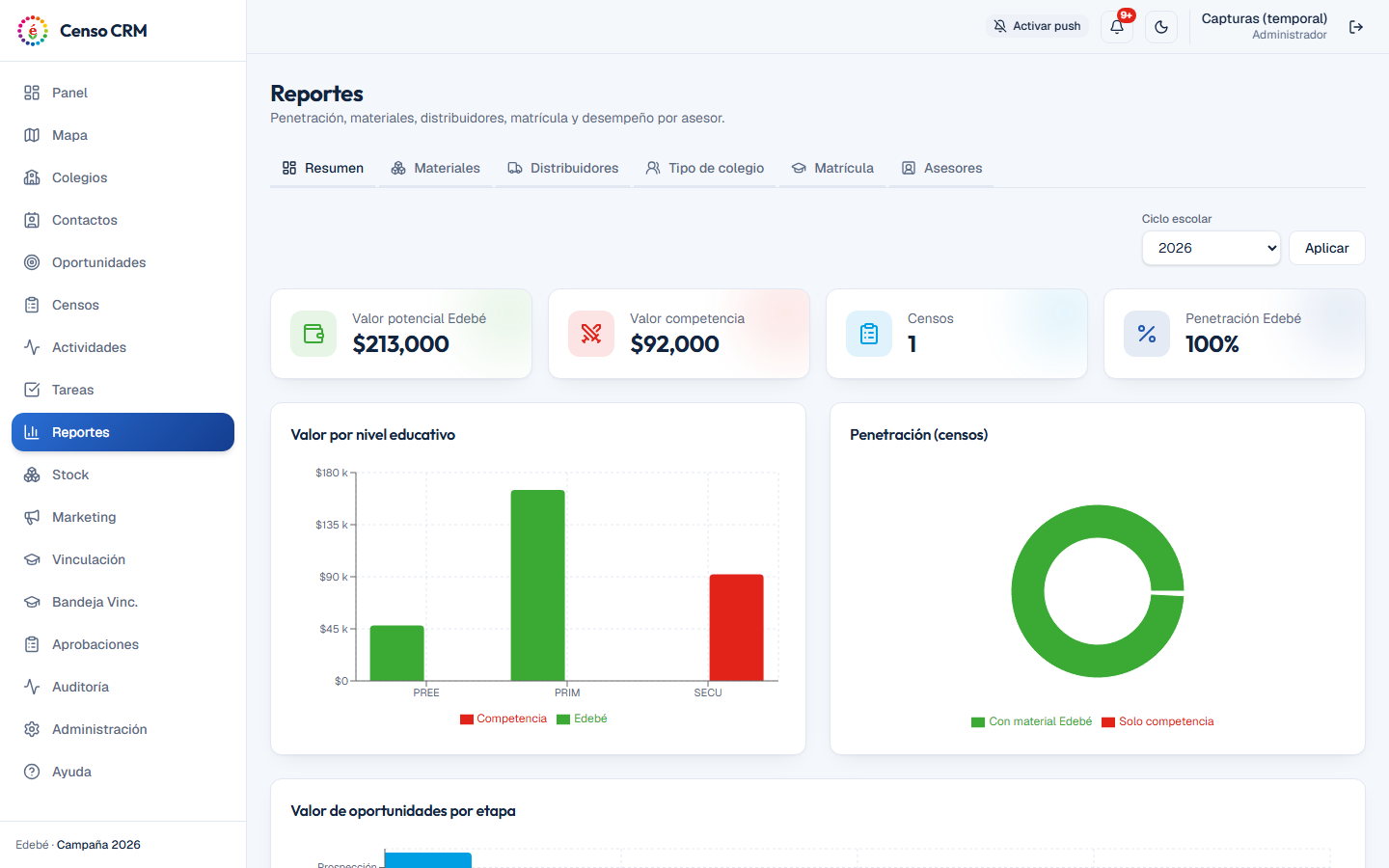Open the Administración page link
This screenshot has width=1389, height=868.
(x=123, y=729)
